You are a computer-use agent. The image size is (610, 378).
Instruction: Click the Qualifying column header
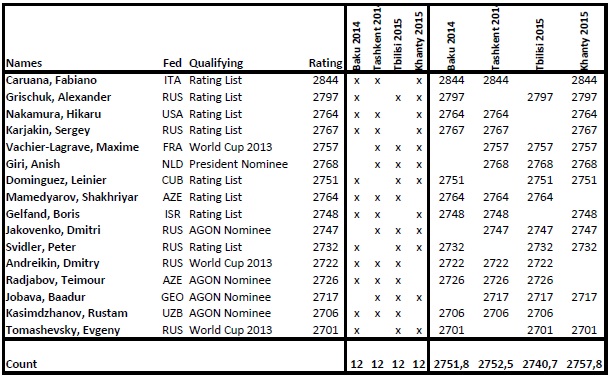pos(216,63)
